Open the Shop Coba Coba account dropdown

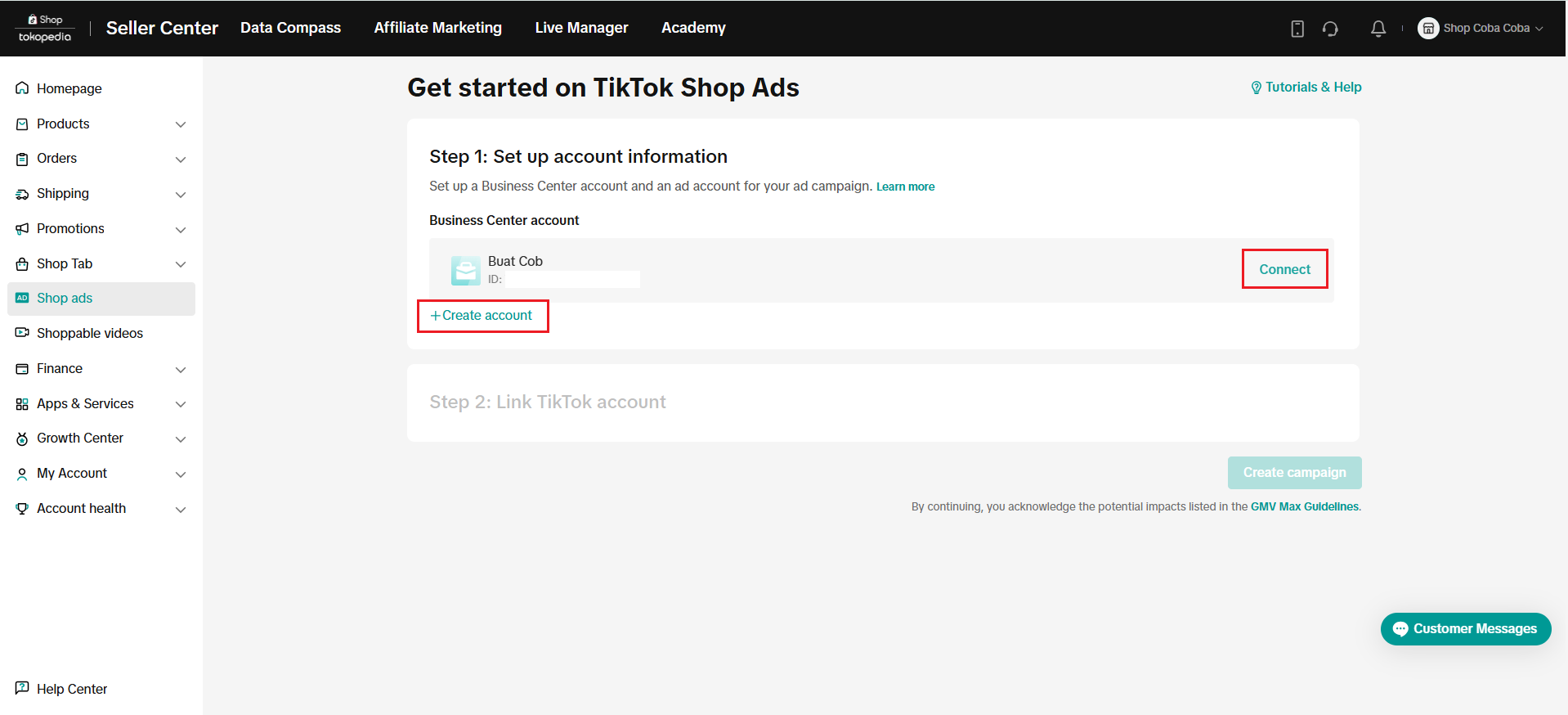click(x=1481, y=29)
